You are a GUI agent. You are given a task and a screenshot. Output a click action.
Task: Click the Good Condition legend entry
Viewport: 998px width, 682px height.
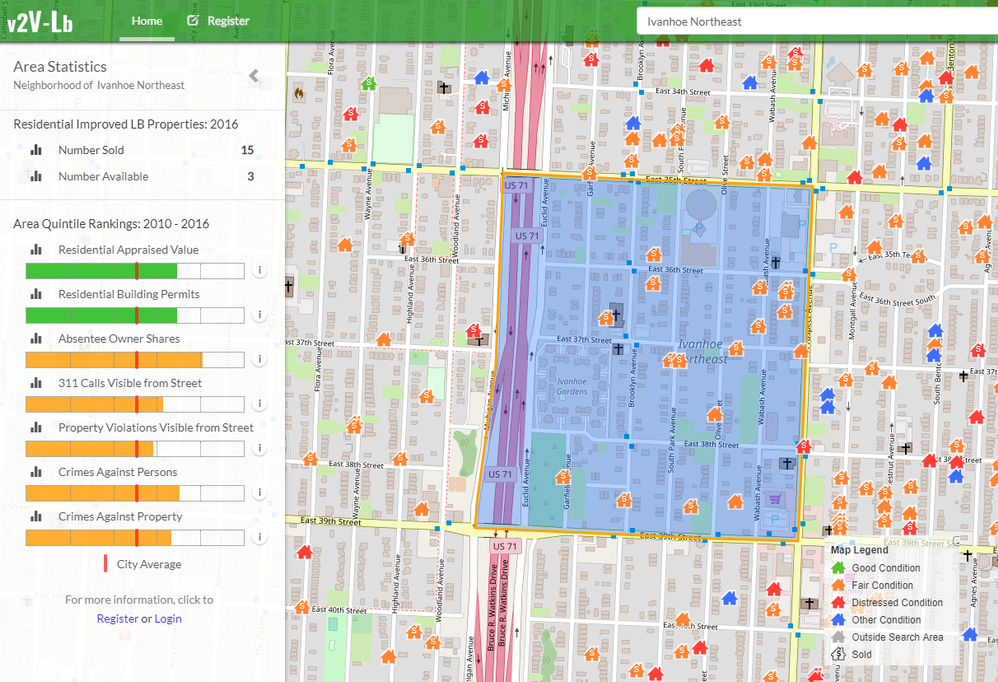click(876, 567)
